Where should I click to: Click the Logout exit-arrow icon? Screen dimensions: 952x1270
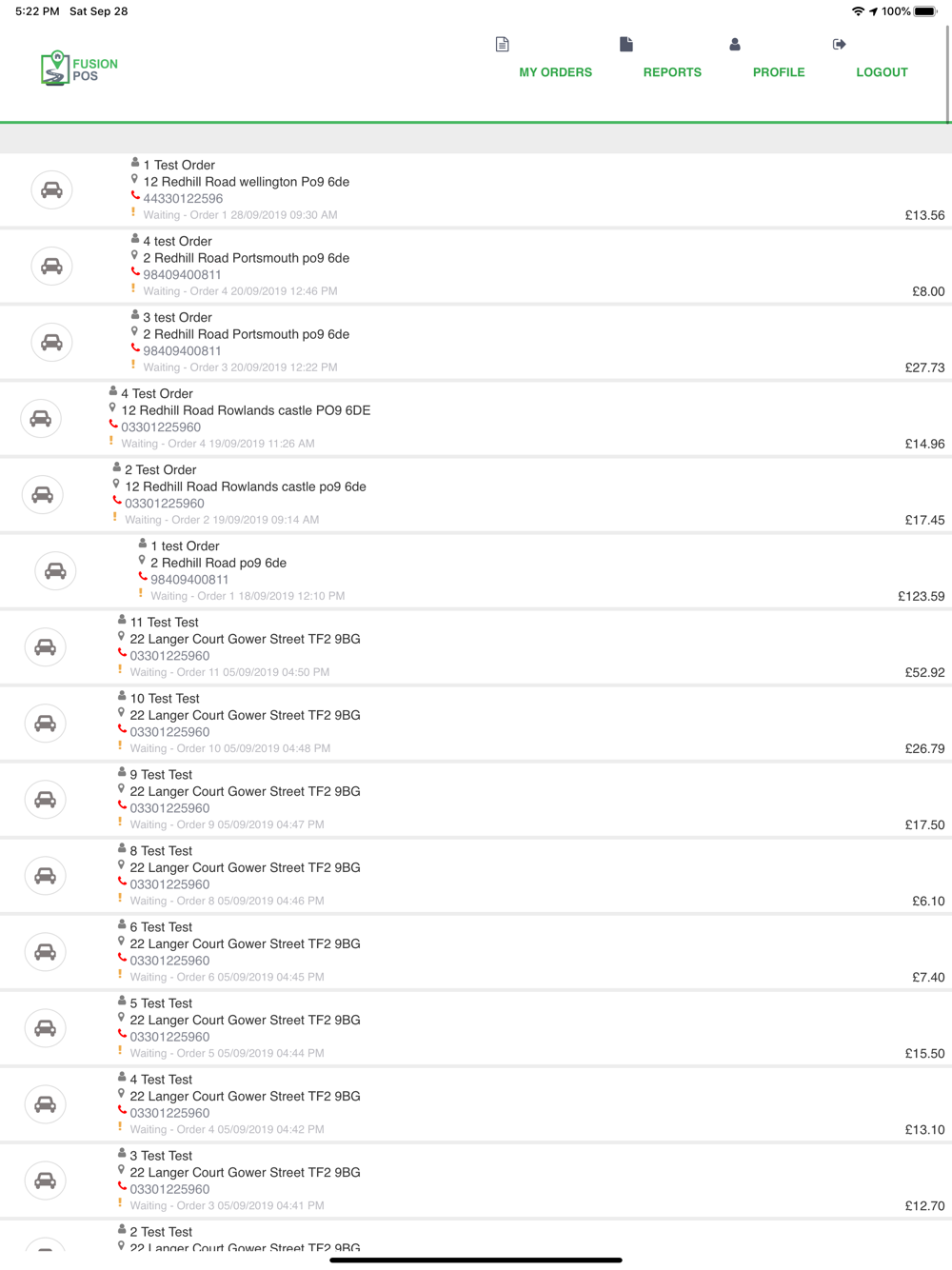tap(839, 45)
